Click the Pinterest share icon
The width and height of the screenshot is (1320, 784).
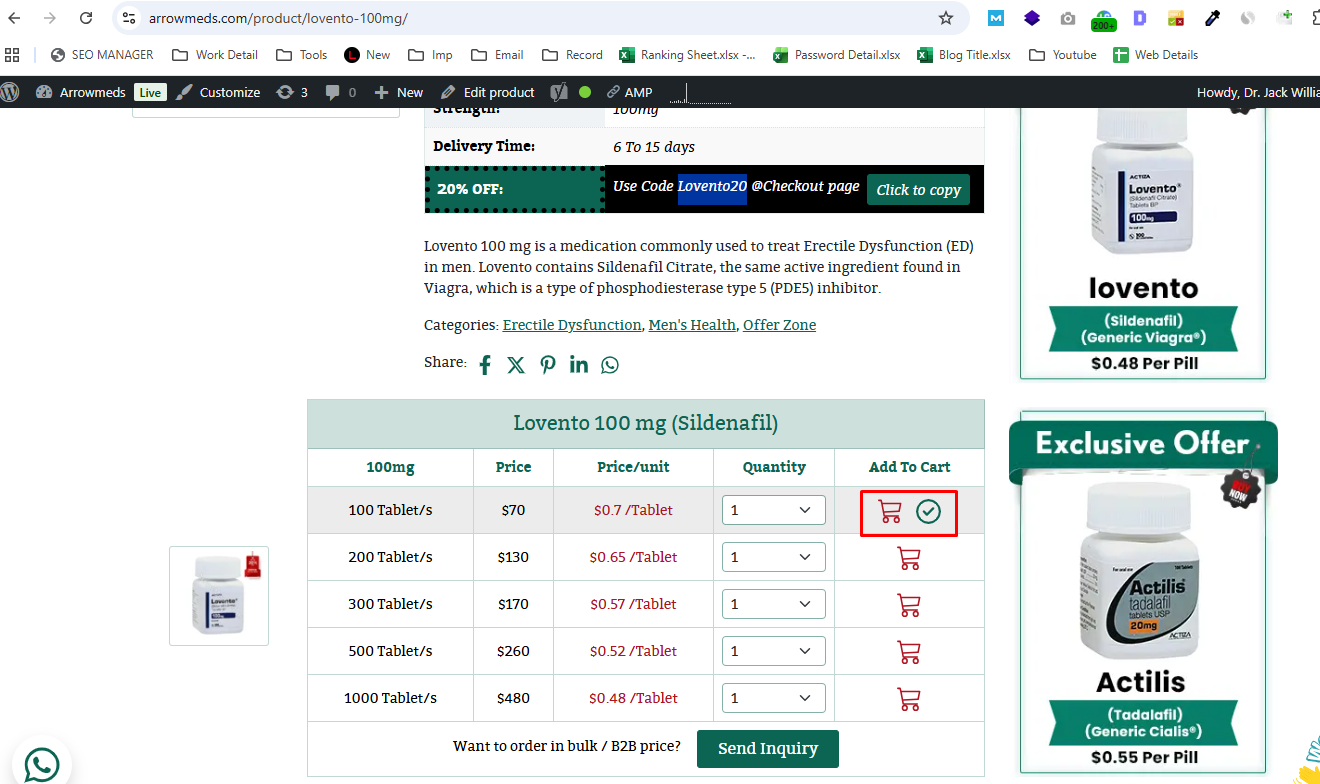point(548,365)
